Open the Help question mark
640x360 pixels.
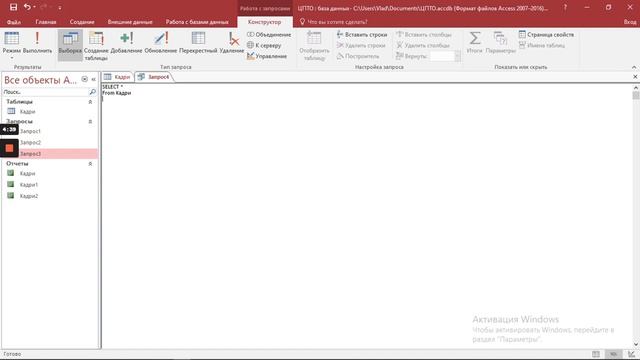tap(565, 7)
